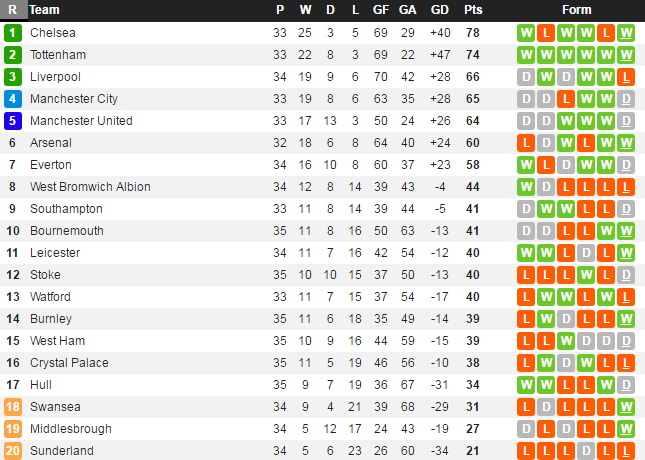Click Liverpool's most recent underlined form badge

click(626, 77)
